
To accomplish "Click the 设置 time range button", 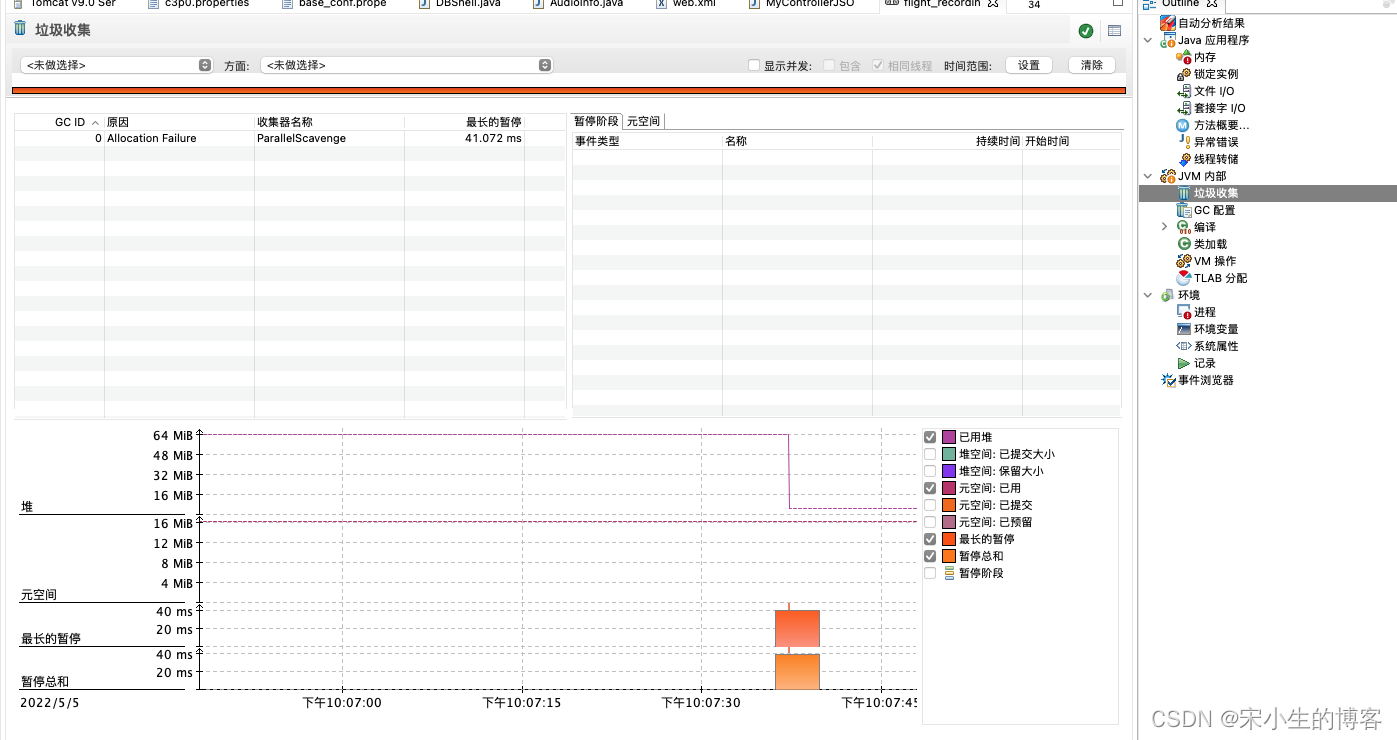I will [x=1029, y=65].
